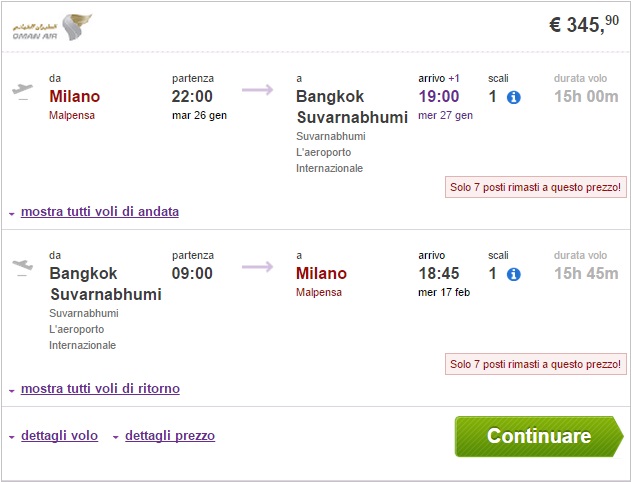Screen dimensions: 631x482
Task: Click the 22:00 departure time
Action: point(192,97)
